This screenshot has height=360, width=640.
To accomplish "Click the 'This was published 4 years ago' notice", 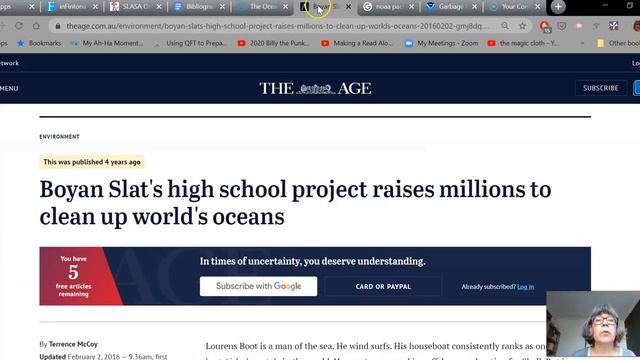I will coord(92,162).
